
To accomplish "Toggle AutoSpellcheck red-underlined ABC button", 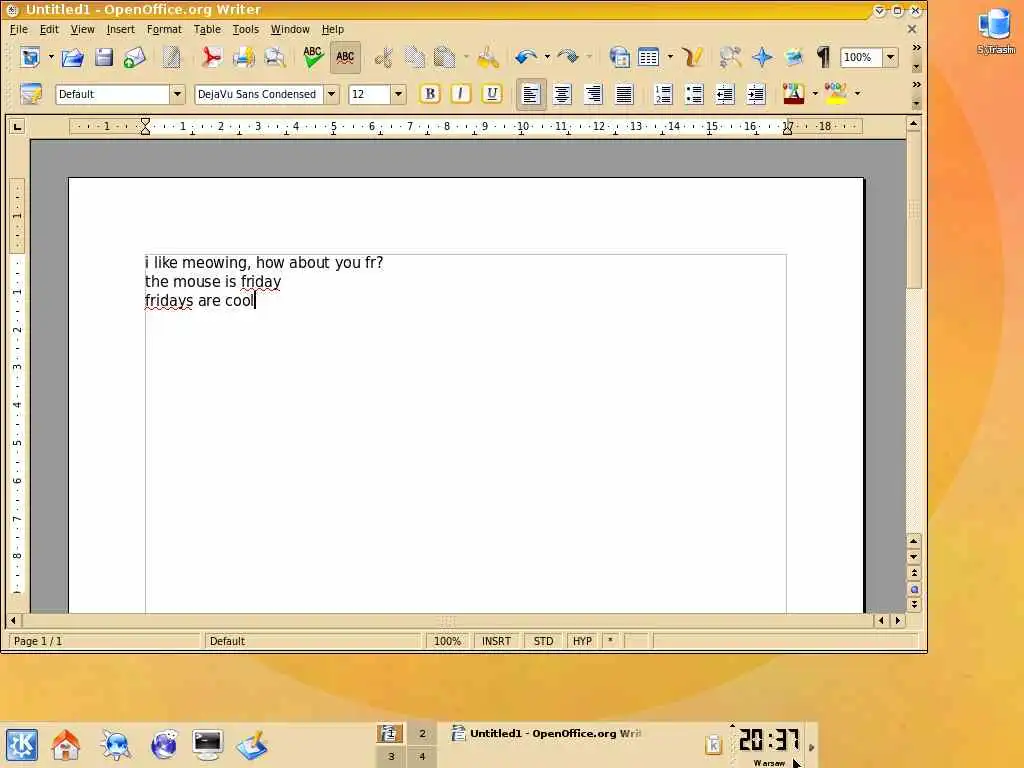I will click(345, 57).
